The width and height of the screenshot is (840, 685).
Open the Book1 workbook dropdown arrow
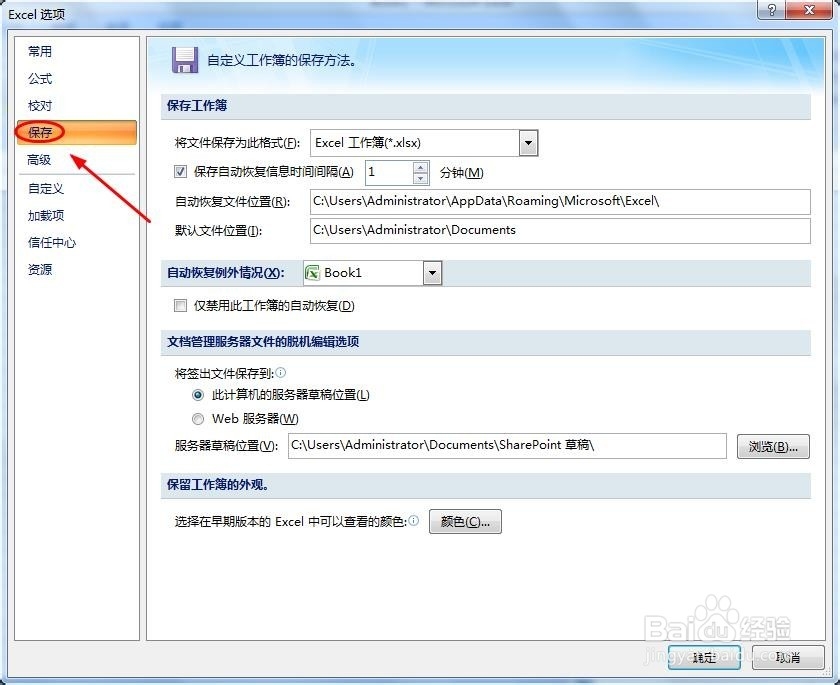tap(432, 273)
